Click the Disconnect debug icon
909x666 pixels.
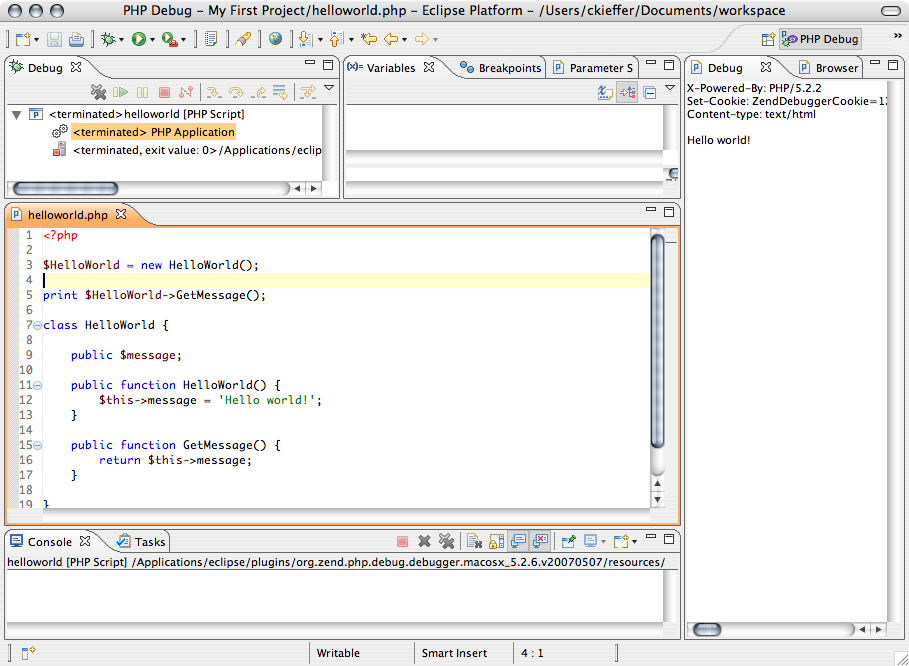[x=186, y=92]
